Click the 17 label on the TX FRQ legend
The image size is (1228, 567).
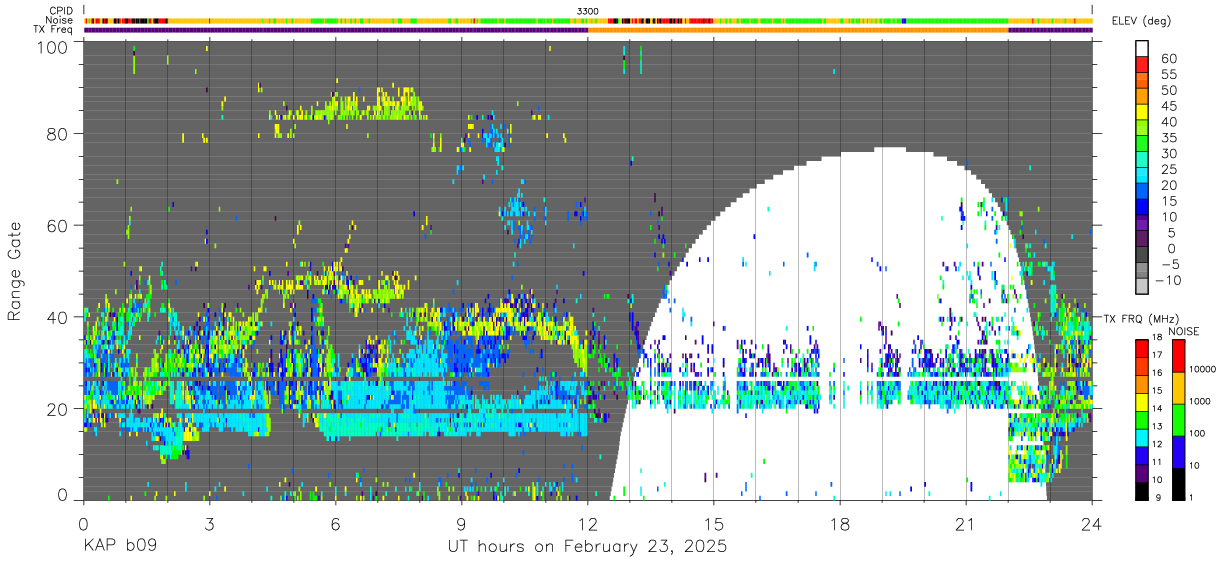(x=1158, y=355)
